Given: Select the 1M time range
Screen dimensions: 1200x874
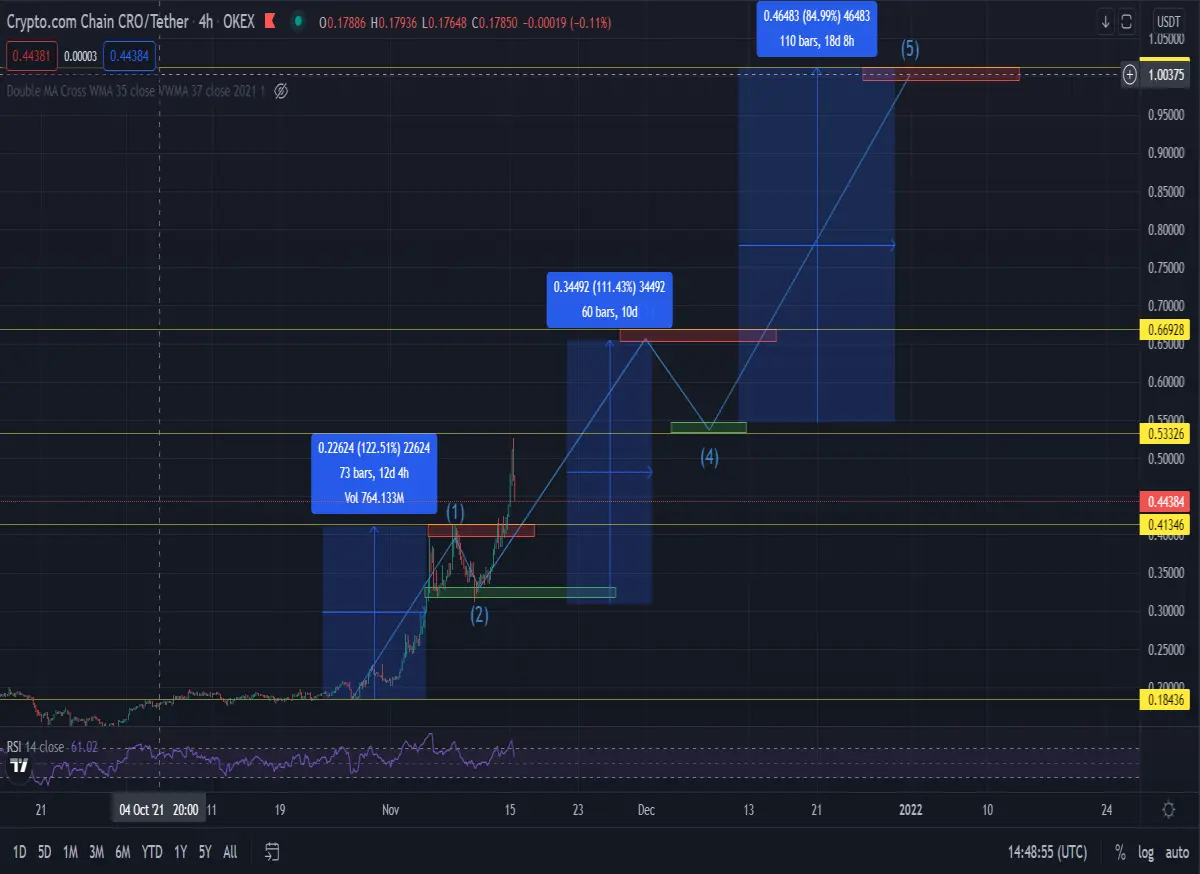Looking at the screenshot, I should coord(70,852).
